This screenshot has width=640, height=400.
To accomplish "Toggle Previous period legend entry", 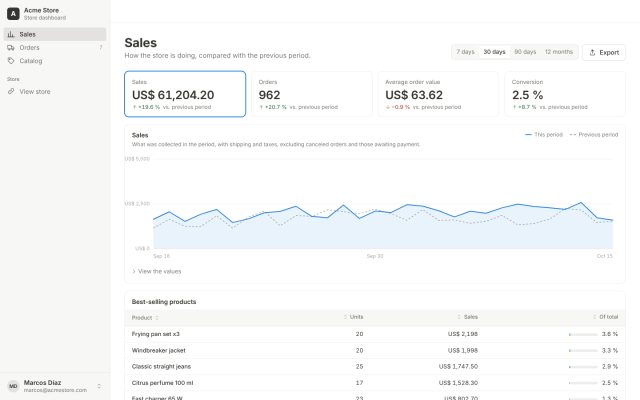I will tap(593, 134).
